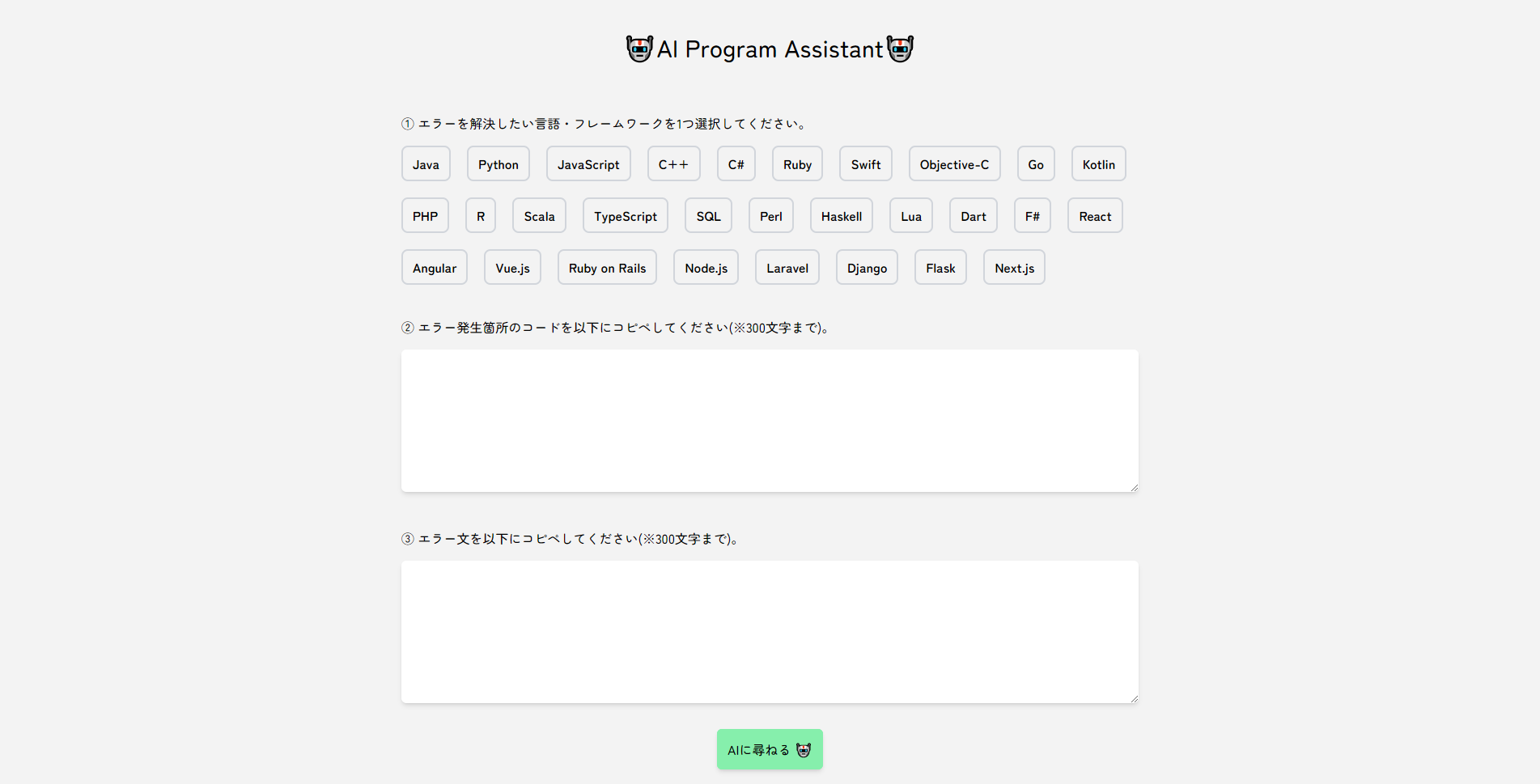Pick Kotlin as the language
The image size is (1540, 784).
pos(1098,164)
